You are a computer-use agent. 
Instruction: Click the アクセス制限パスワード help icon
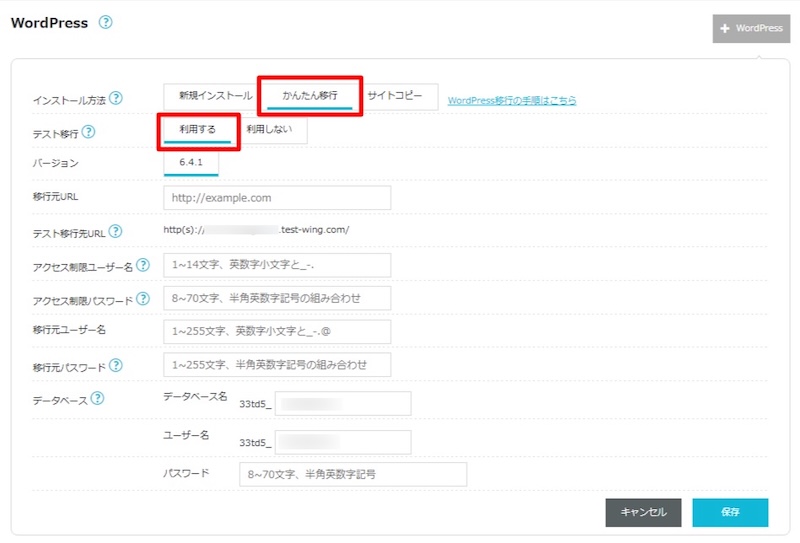pos(143,298)
